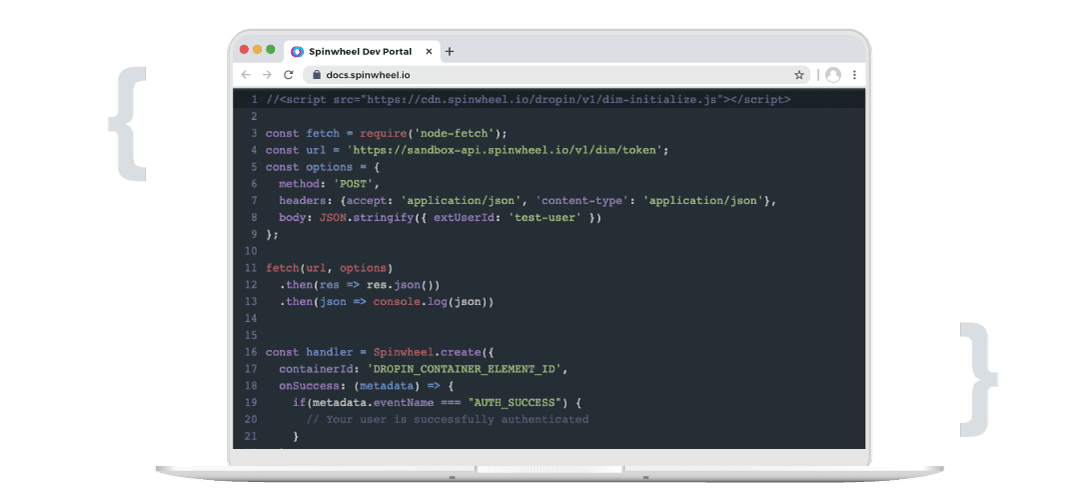Go forward with the browser forward arrow
This screenshot has width=1080, height=504.
pyautogui.click(x=267, y=75)
